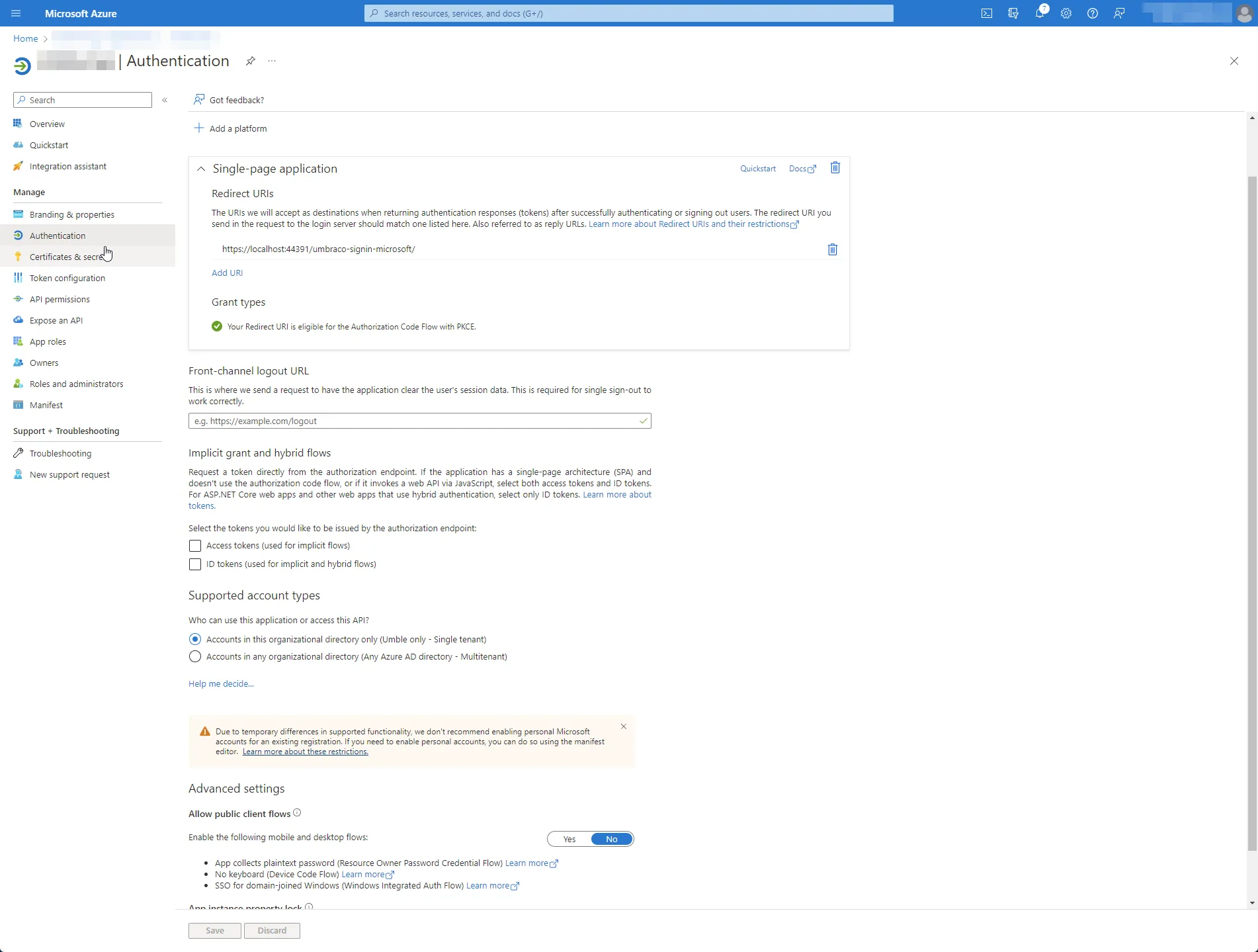
Task: Dismiss the personal accounts warning banner
Action: [x=624, y=726]
